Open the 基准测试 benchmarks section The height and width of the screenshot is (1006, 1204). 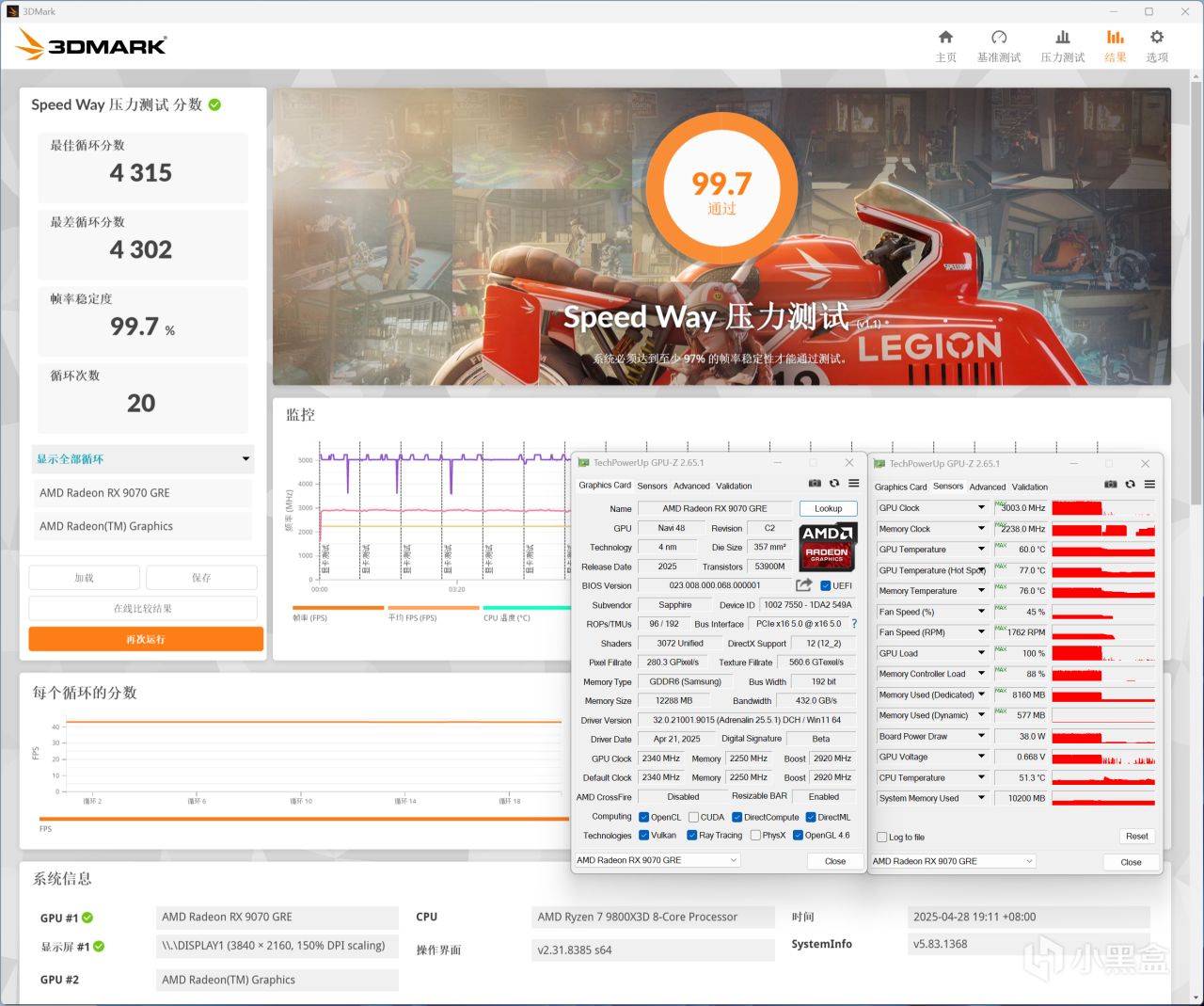pos(999,45)
